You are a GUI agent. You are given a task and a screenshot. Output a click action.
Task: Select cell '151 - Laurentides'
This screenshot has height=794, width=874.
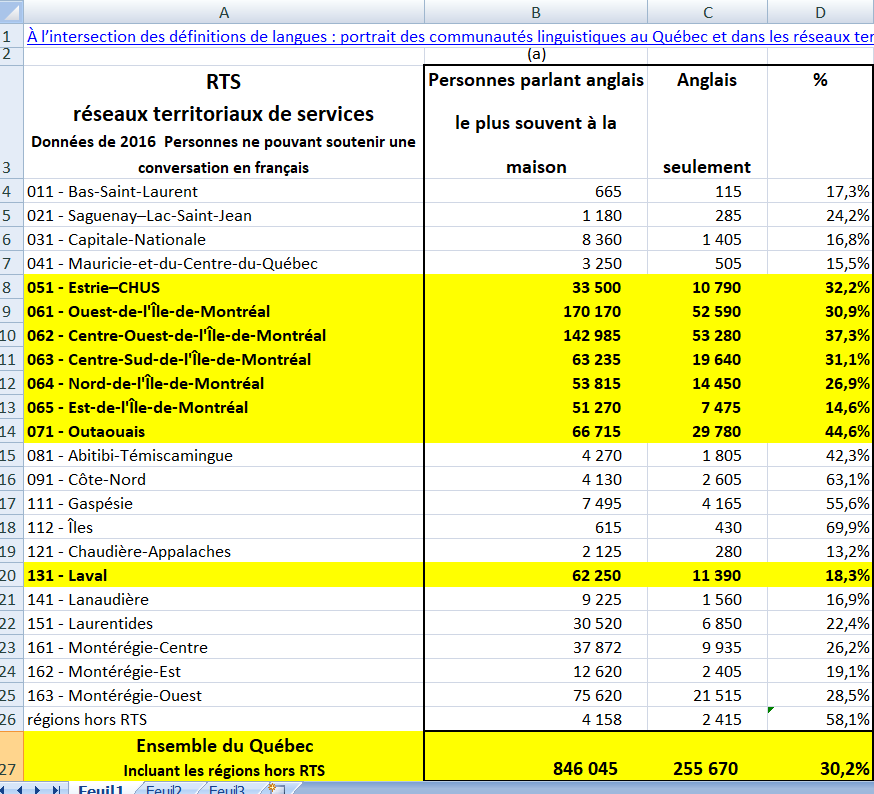pyautogui.click(x=224, y=623)
